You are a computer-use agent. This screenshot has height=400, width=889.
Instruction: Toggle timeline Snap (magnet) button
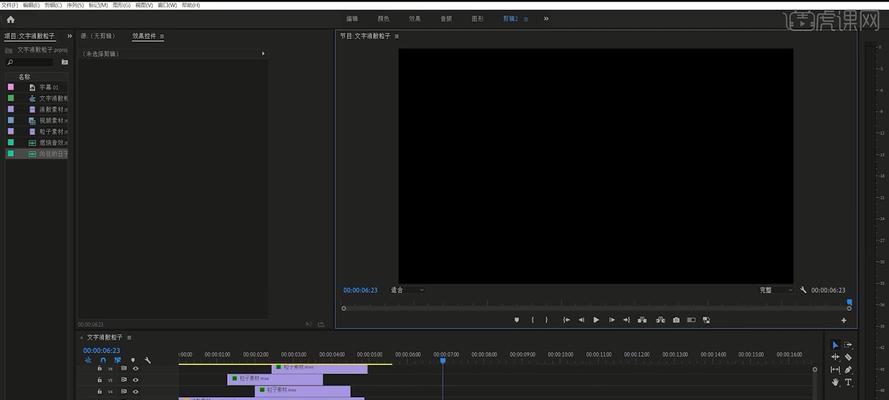103,360
